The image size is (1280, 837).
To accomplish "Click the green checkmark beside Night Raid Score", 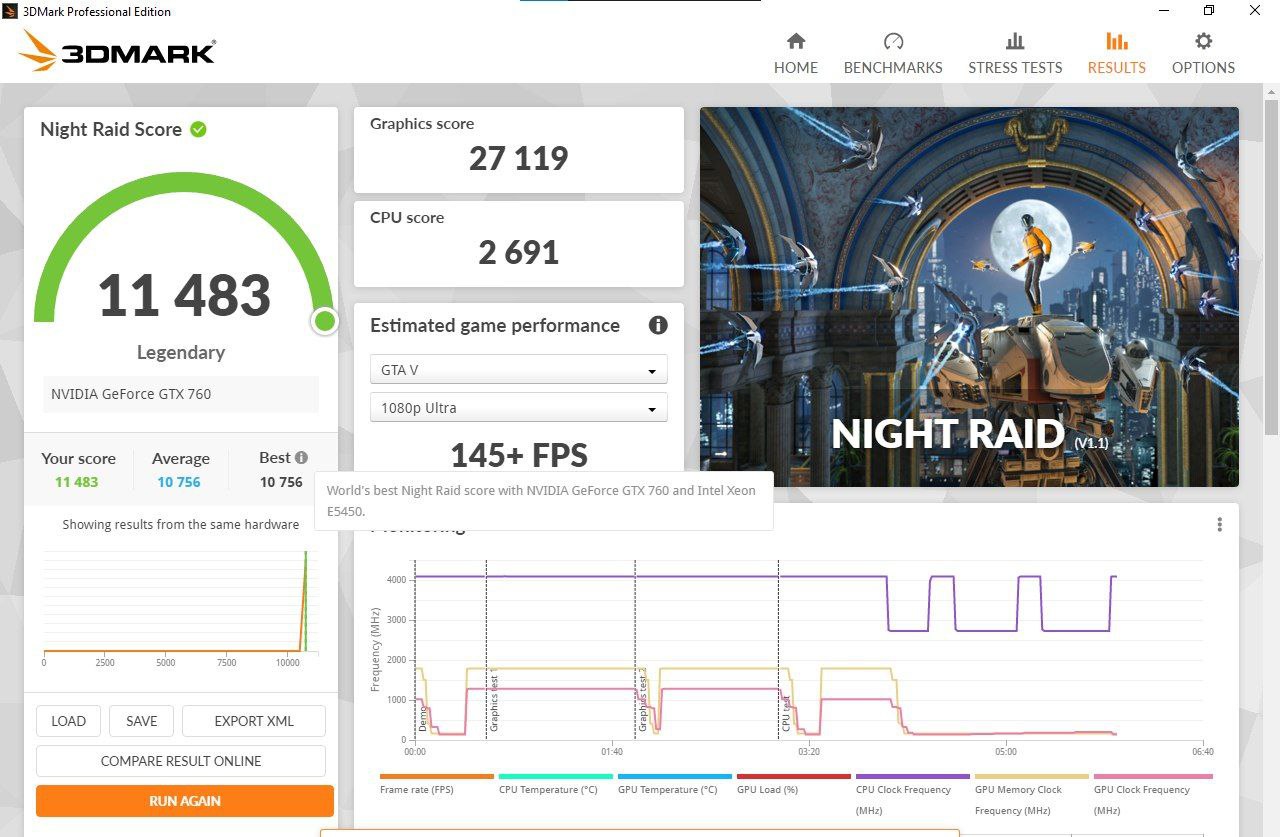I will (x=199, y=129).
